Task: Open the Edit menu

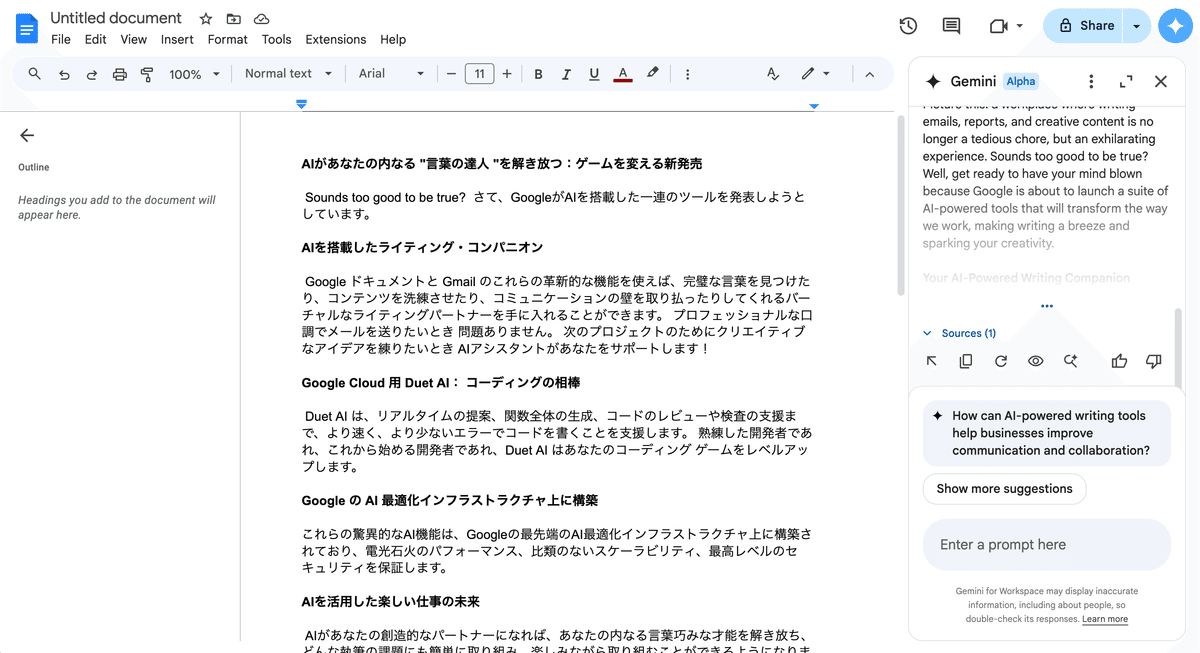Action: [x=96, y=40]
